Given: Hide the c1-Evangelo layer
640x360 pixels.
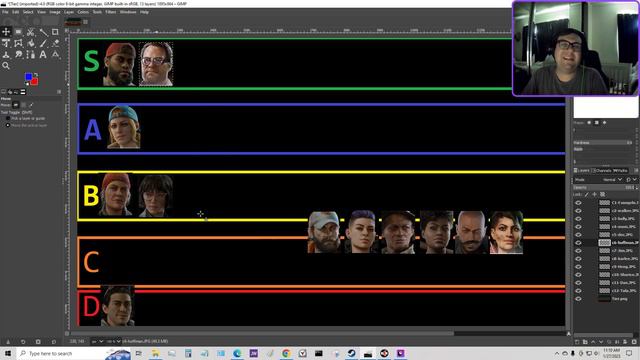Looking at the screenshot, I should (x=578, y=203).
